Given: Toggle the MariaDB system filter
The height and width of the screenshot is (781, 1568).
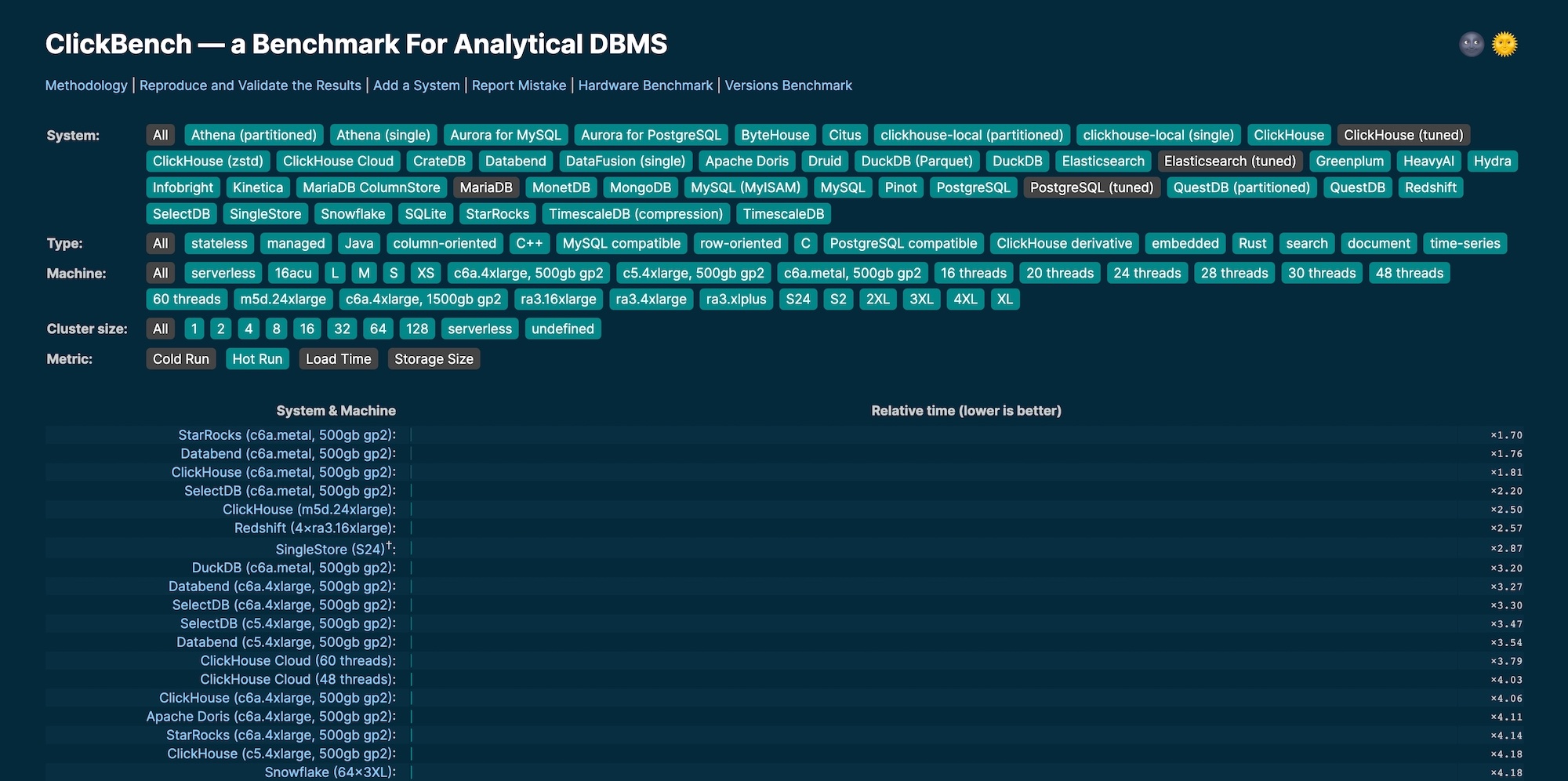Looking at the screenshot, I should coord(486,187).
